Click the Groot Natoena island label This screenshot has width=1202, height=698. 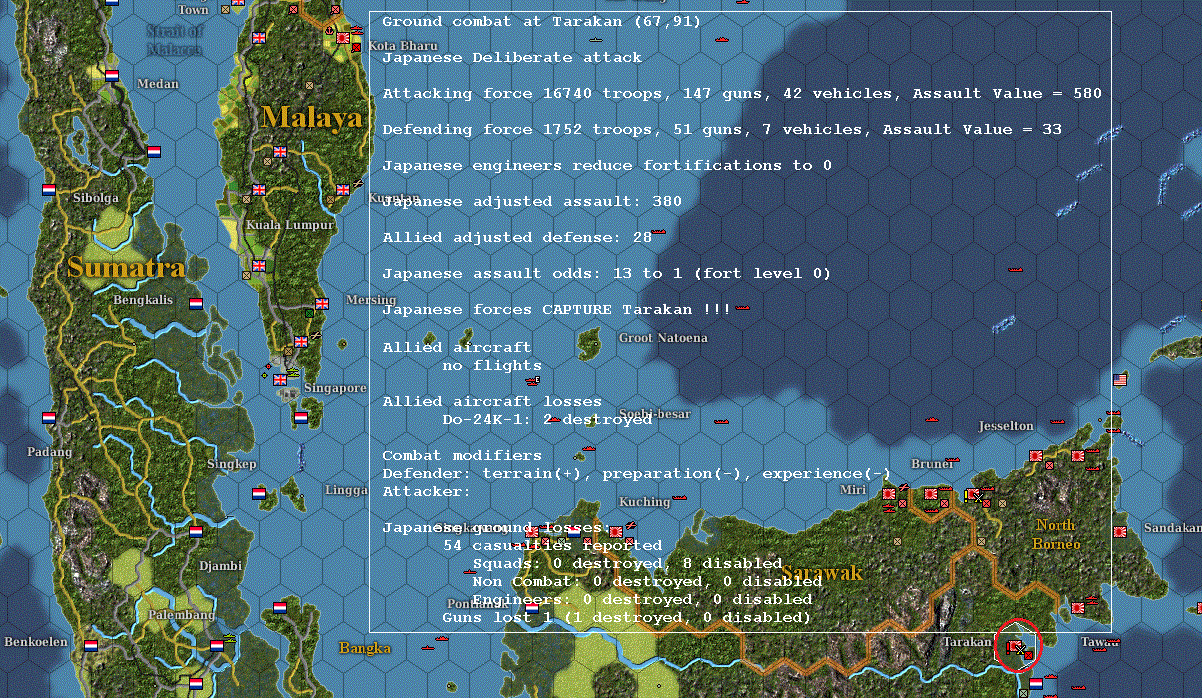[x=663, y=338]
